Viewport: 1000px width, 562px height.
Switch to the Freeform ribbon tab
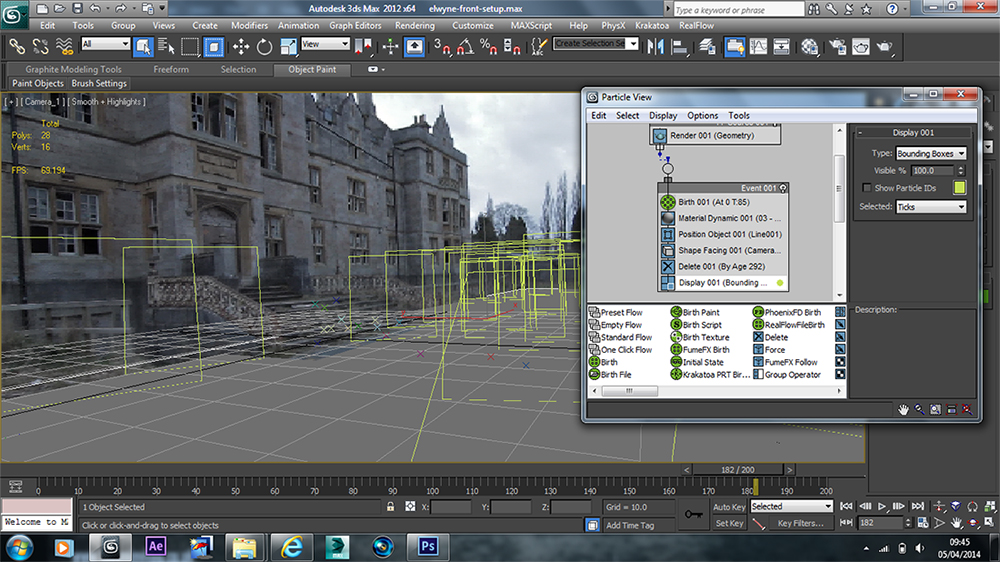point(171,69)
